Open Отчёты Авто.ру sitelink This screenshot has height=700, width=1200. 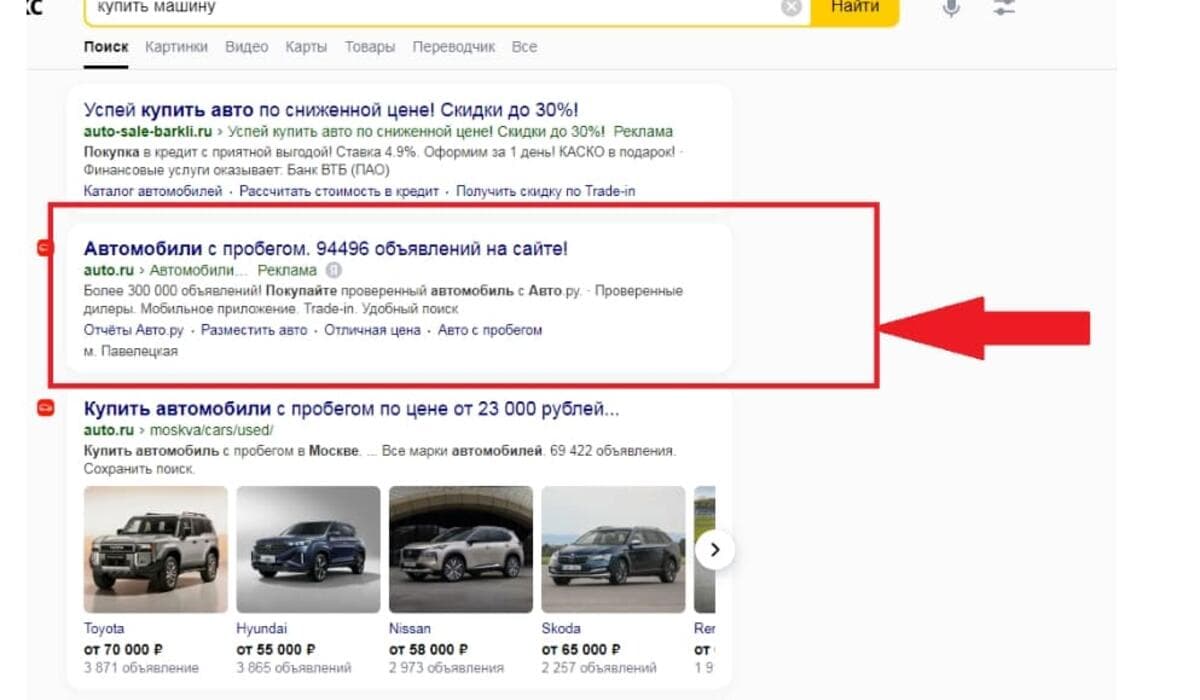134,330
